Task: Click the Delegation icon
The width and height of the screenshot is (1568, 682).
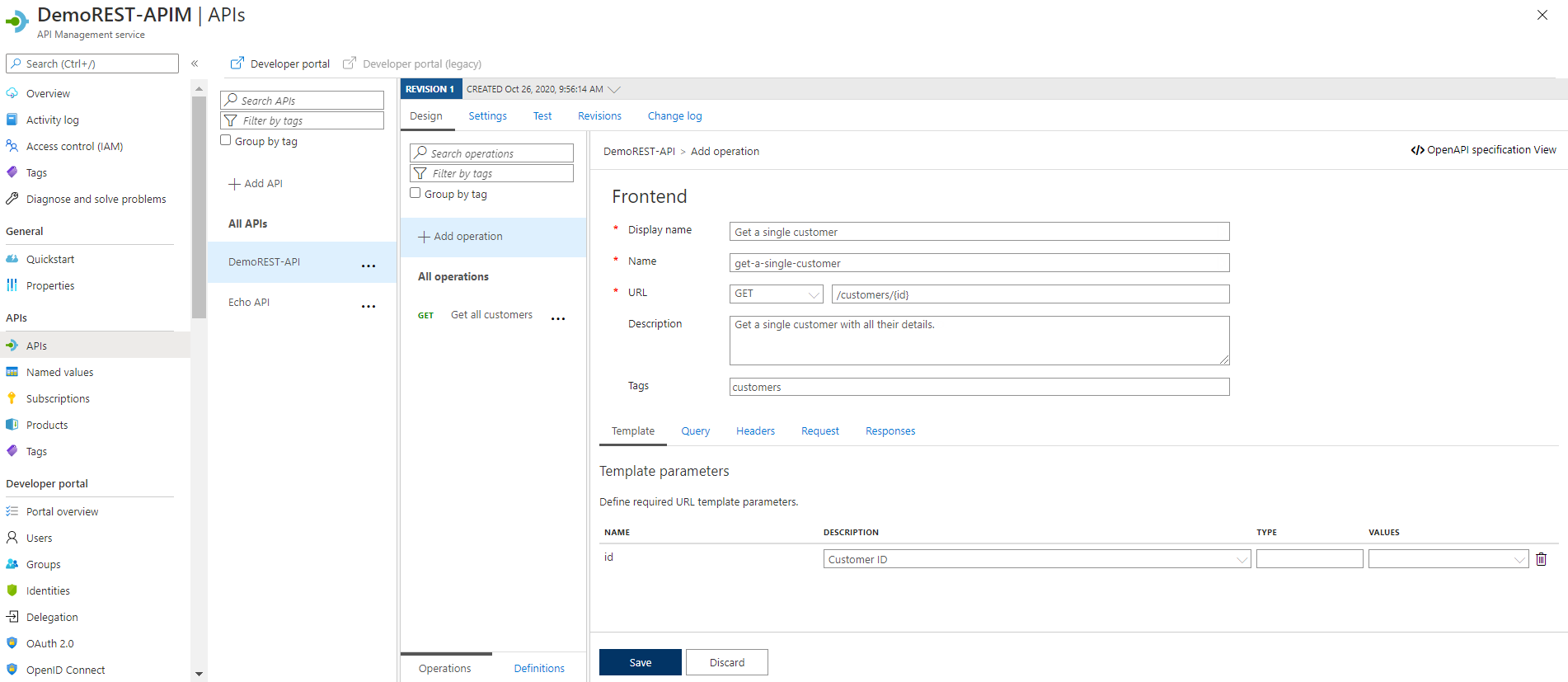Action: 12,617
